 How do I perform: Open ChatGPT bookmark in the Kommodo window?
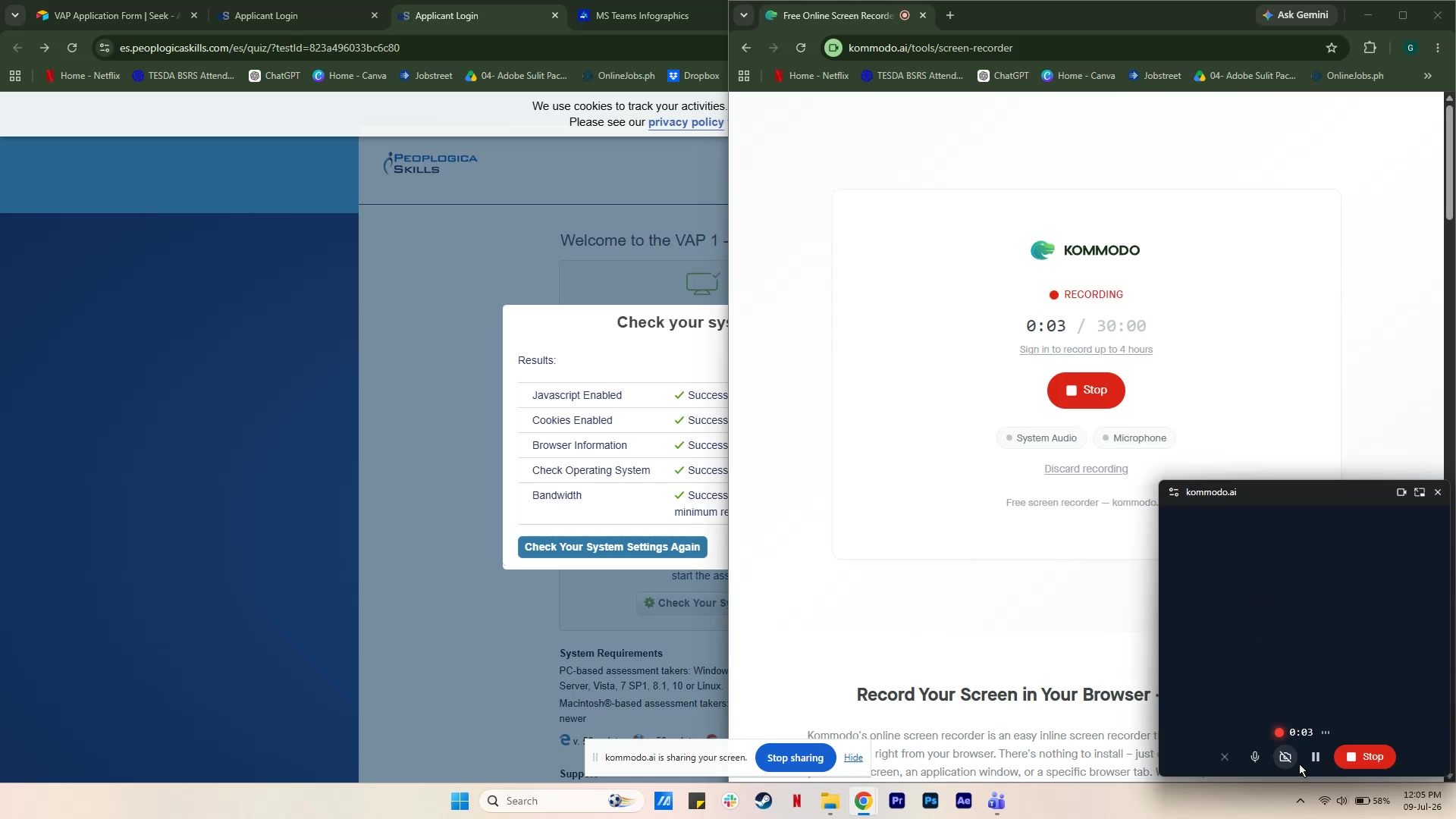tap(1003, 76)
